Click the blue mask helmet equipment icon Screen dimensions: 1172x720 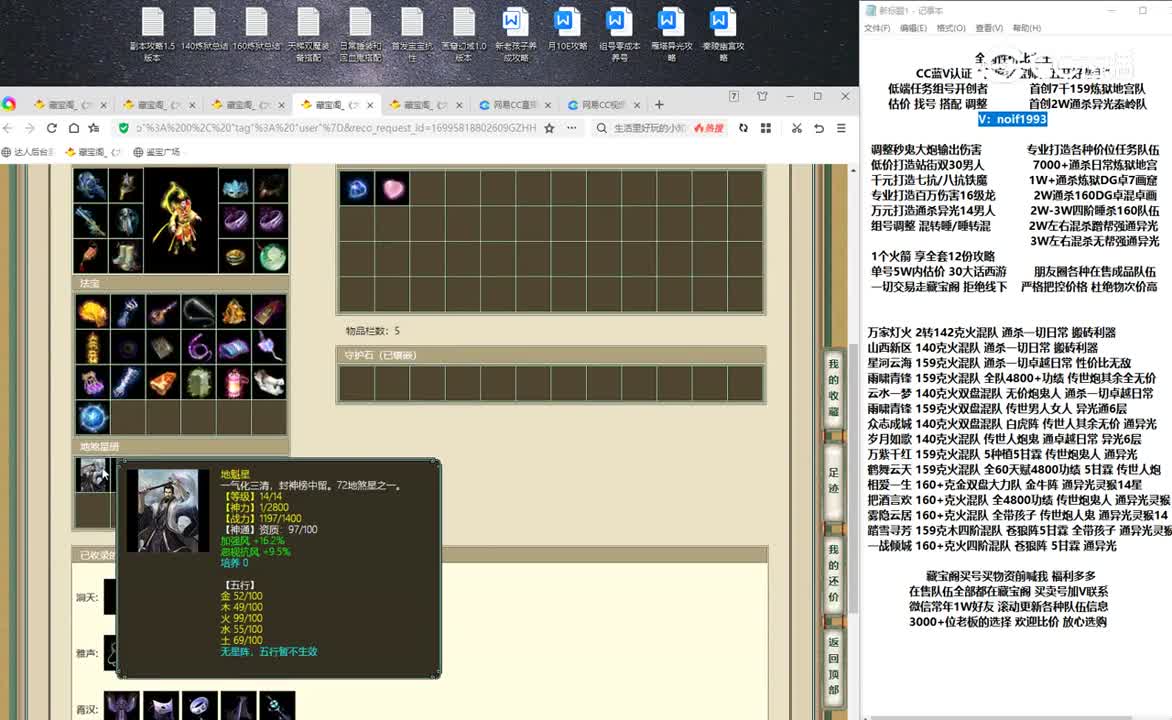pyautogui.click(x=235, y=186)
